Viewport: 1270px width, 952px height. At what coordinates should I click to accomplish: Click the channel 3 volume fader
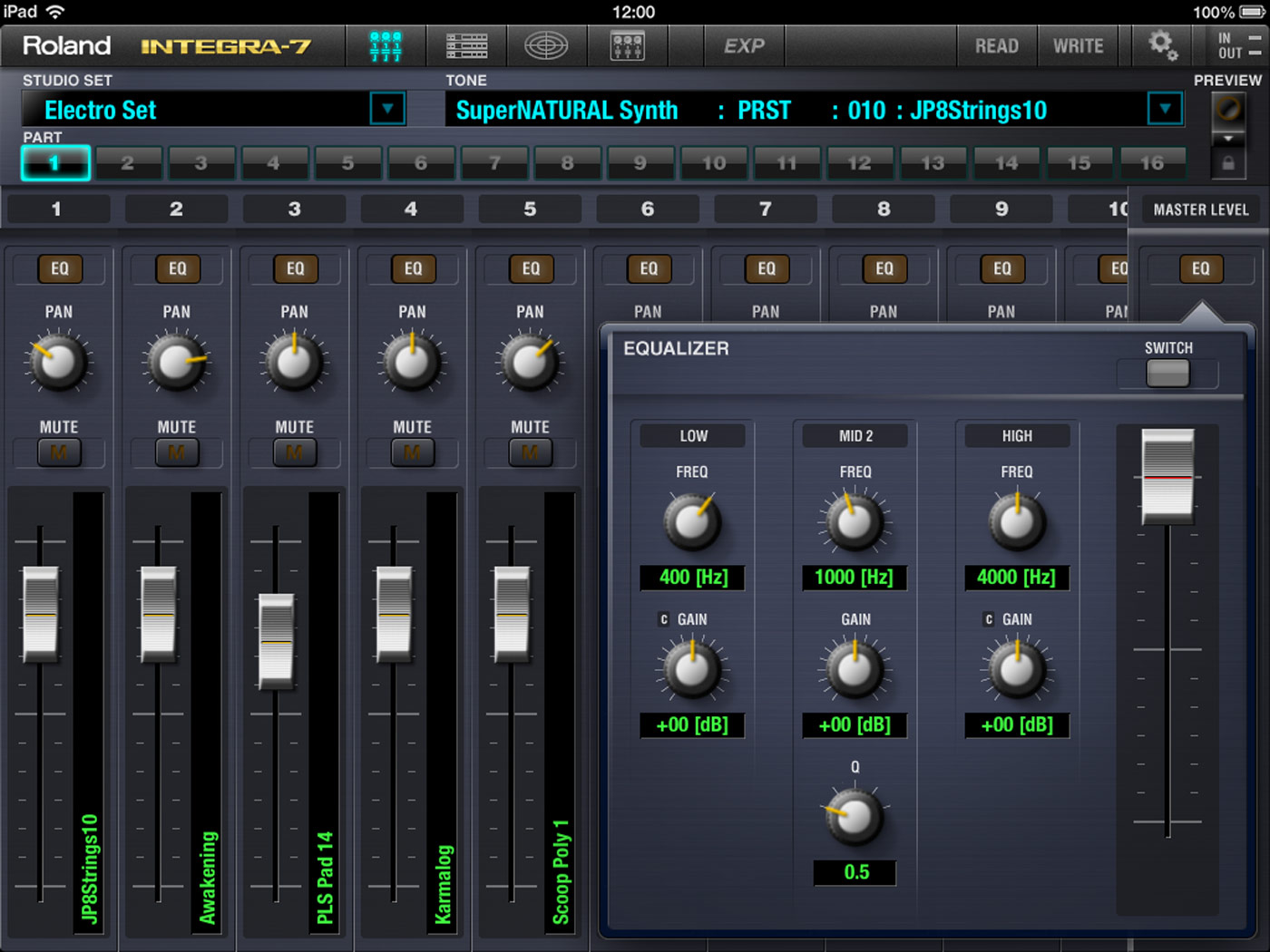tap(277, 641)
